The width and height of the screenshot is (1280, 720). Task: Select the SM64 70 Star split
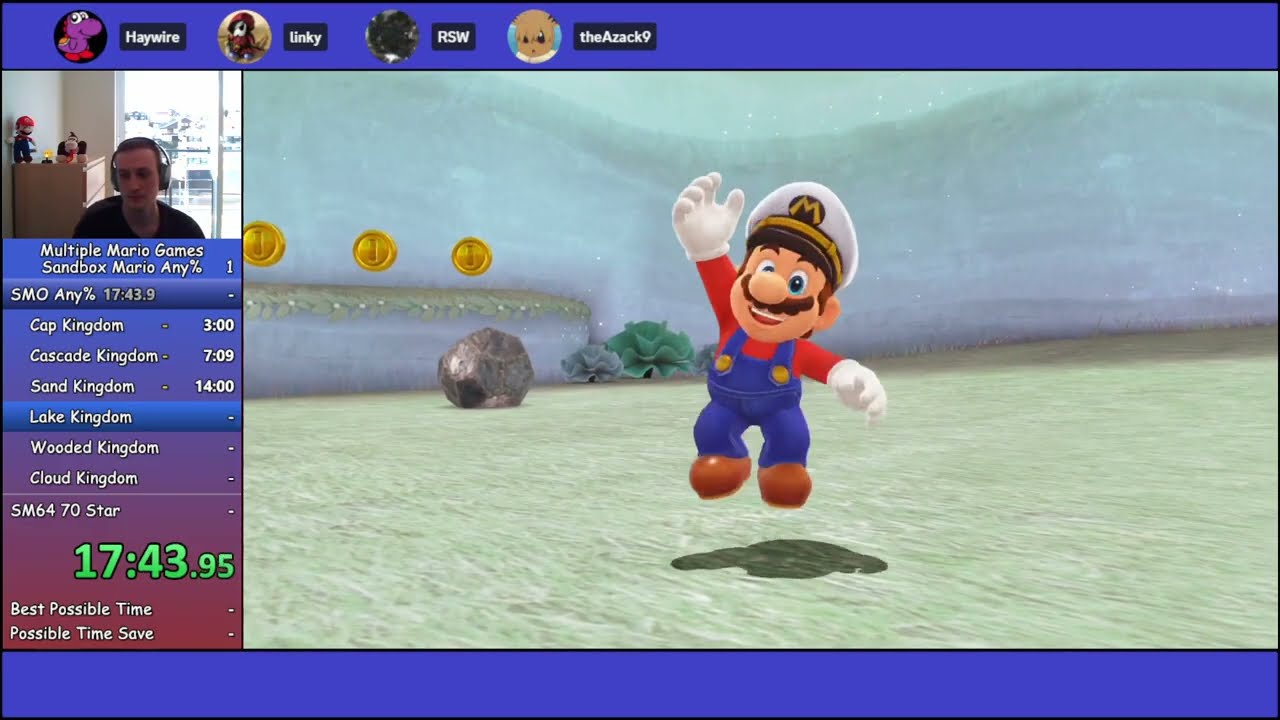(x=121, y=510)
